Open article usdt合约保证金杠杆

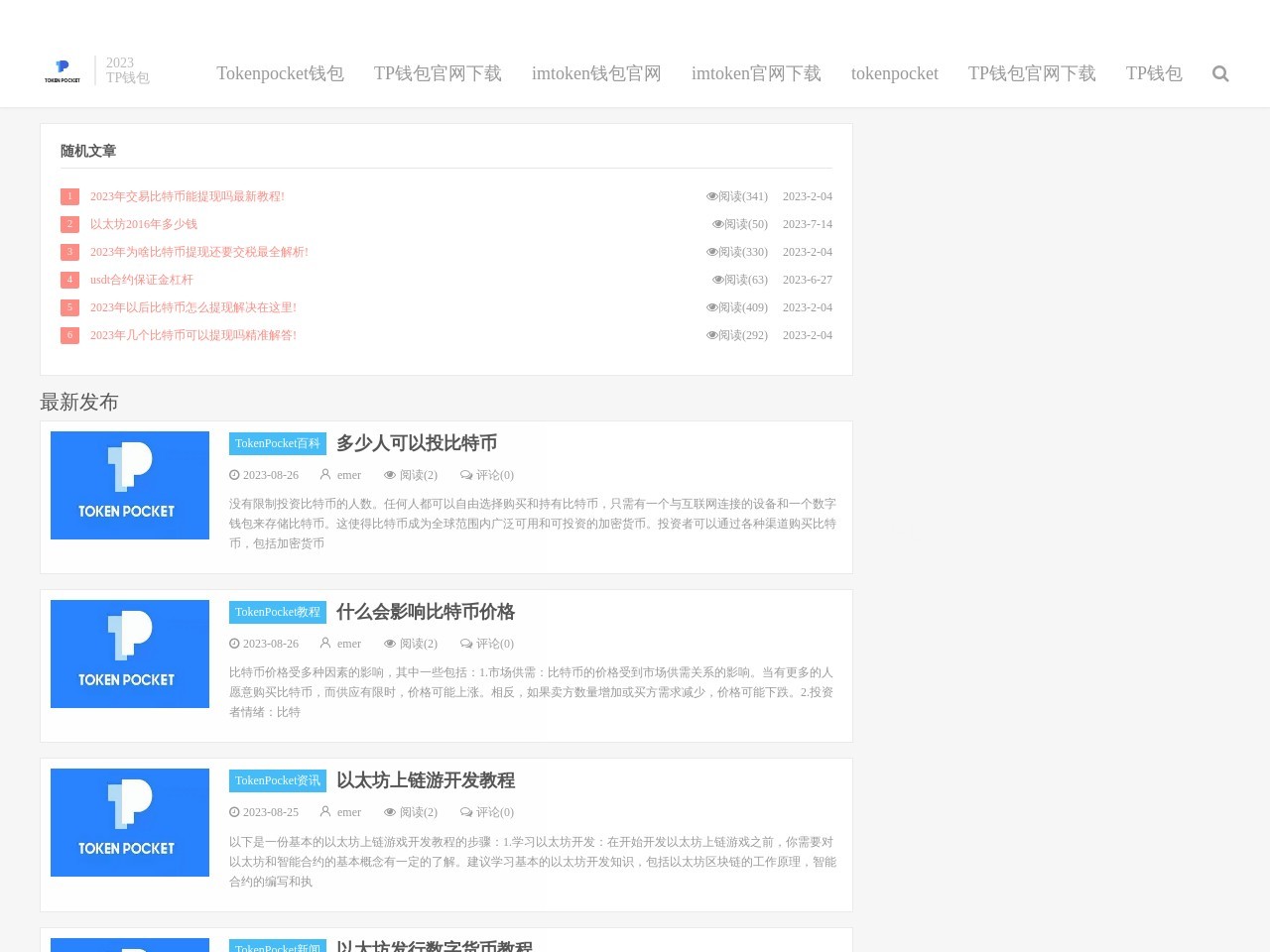coord(142,280)
